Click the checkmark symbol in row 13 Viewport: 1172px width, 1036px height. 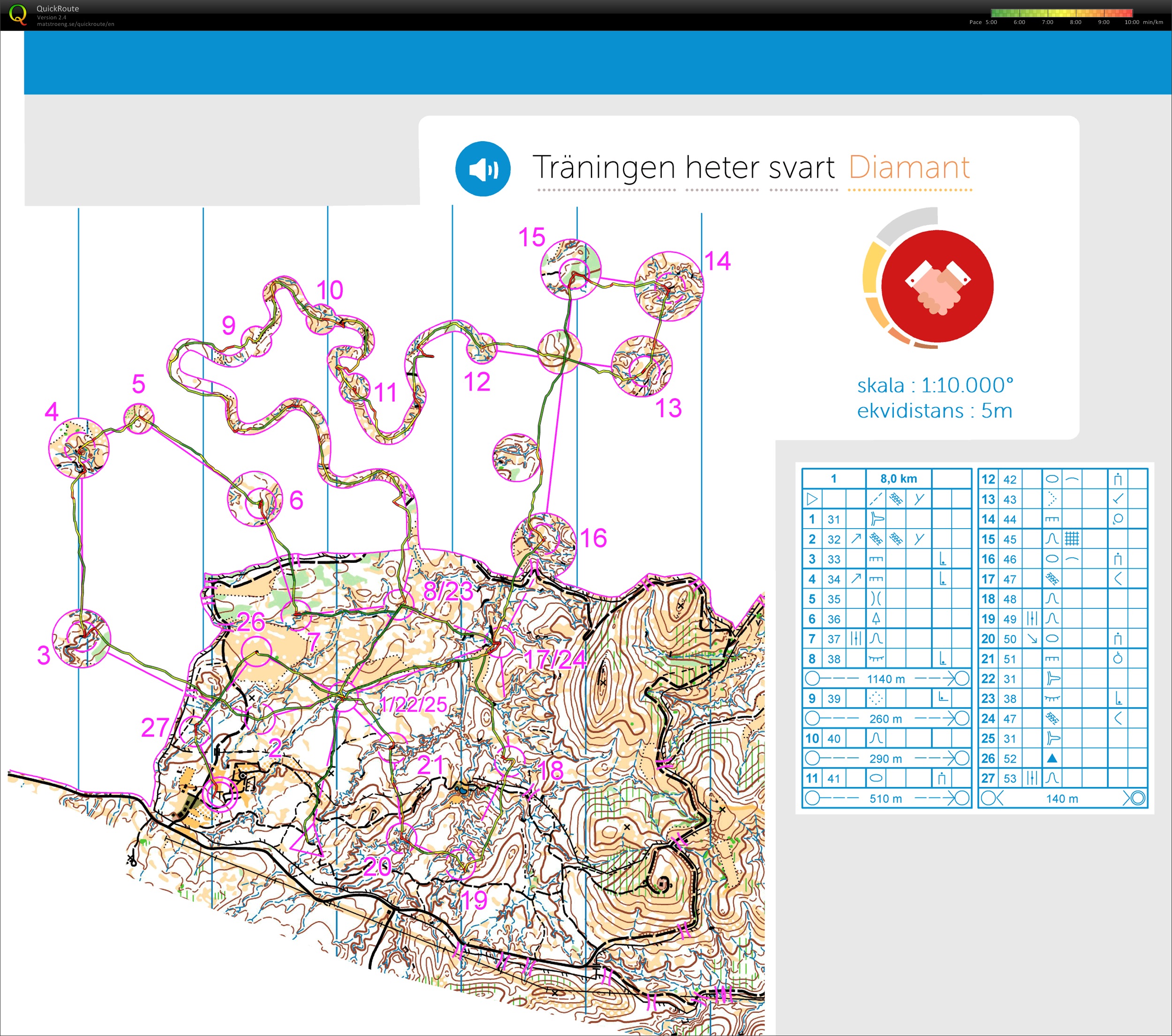pyautogui.click(x=1118, y=499)
